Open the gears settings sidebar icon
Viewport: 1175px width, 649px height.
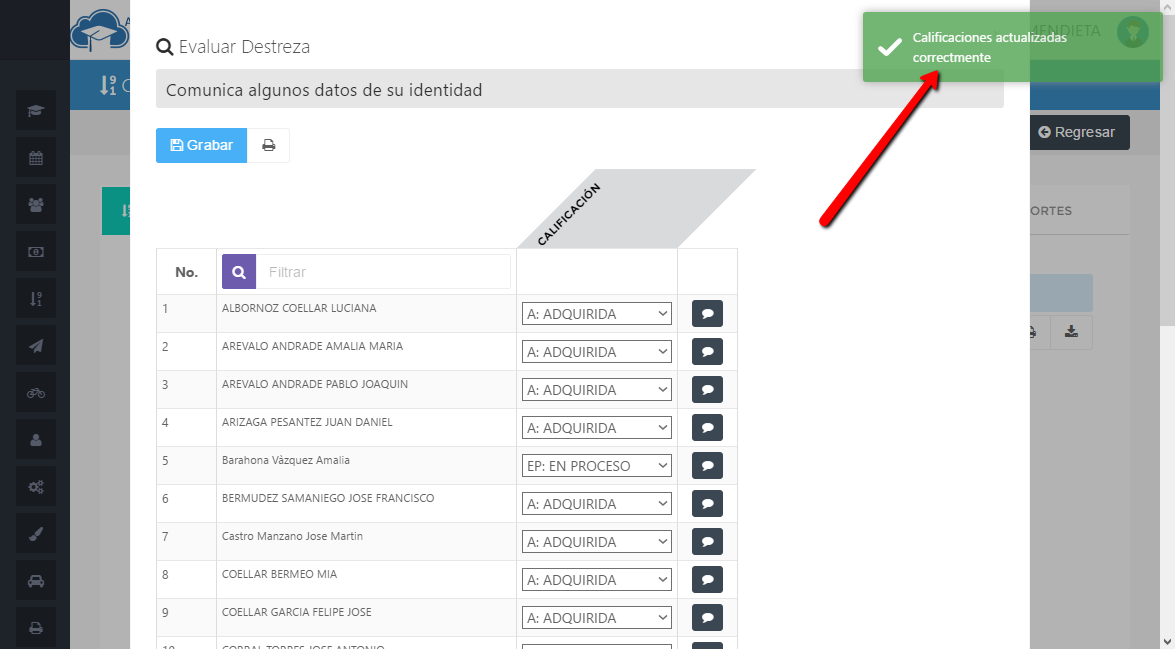point(36,486)
